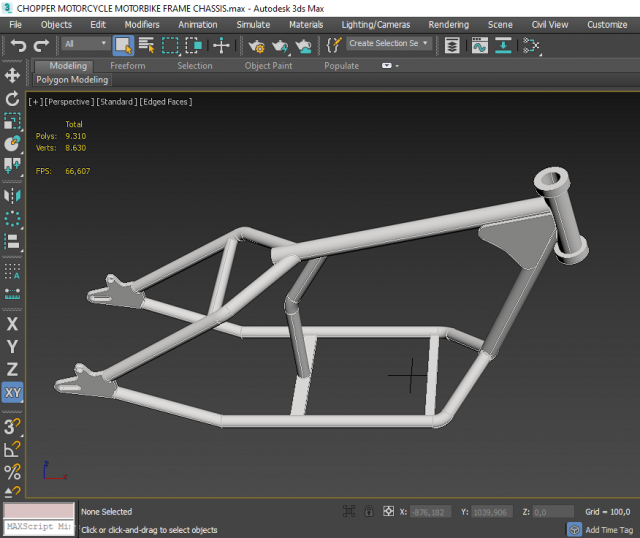Open Create Selection Set dropdown
This screenshot has height=538, width=640.
click(389, 43)
